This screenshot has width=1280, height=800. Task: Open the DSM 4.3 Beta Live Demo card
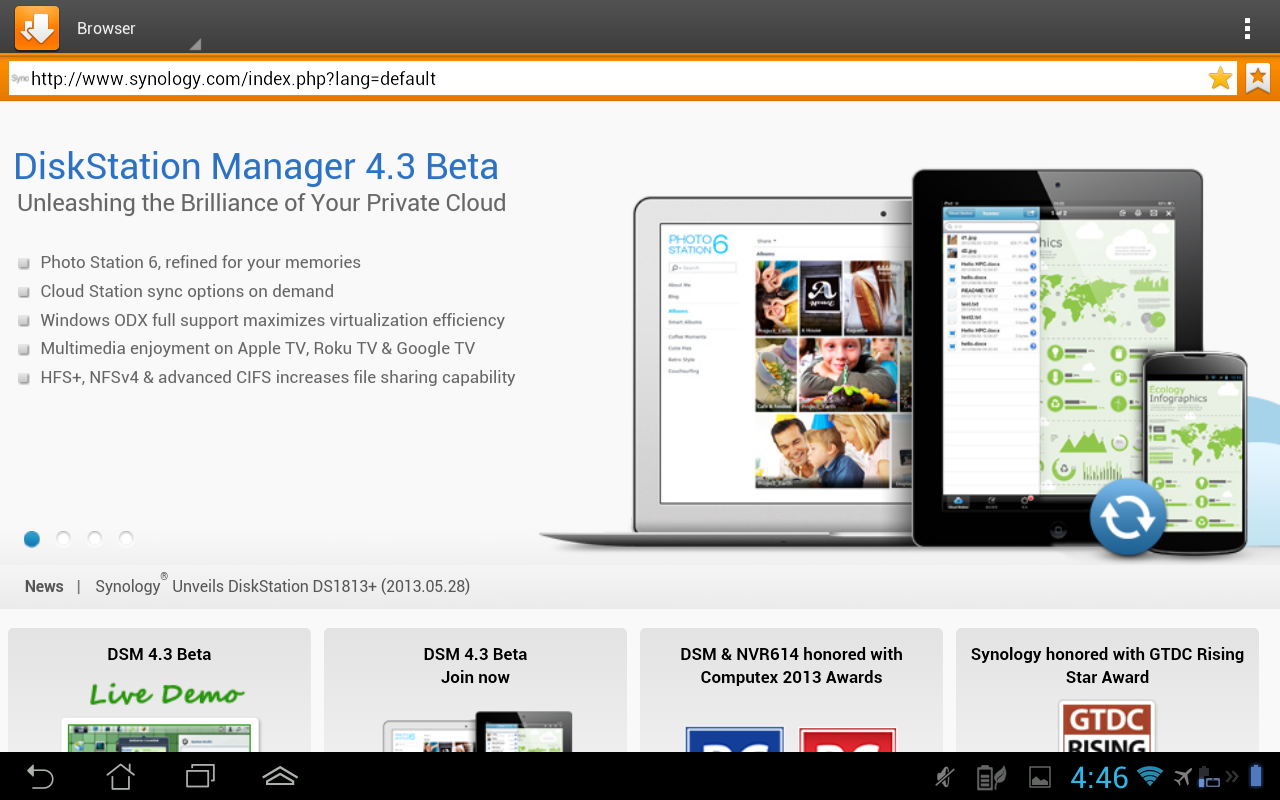click(158, 690)
